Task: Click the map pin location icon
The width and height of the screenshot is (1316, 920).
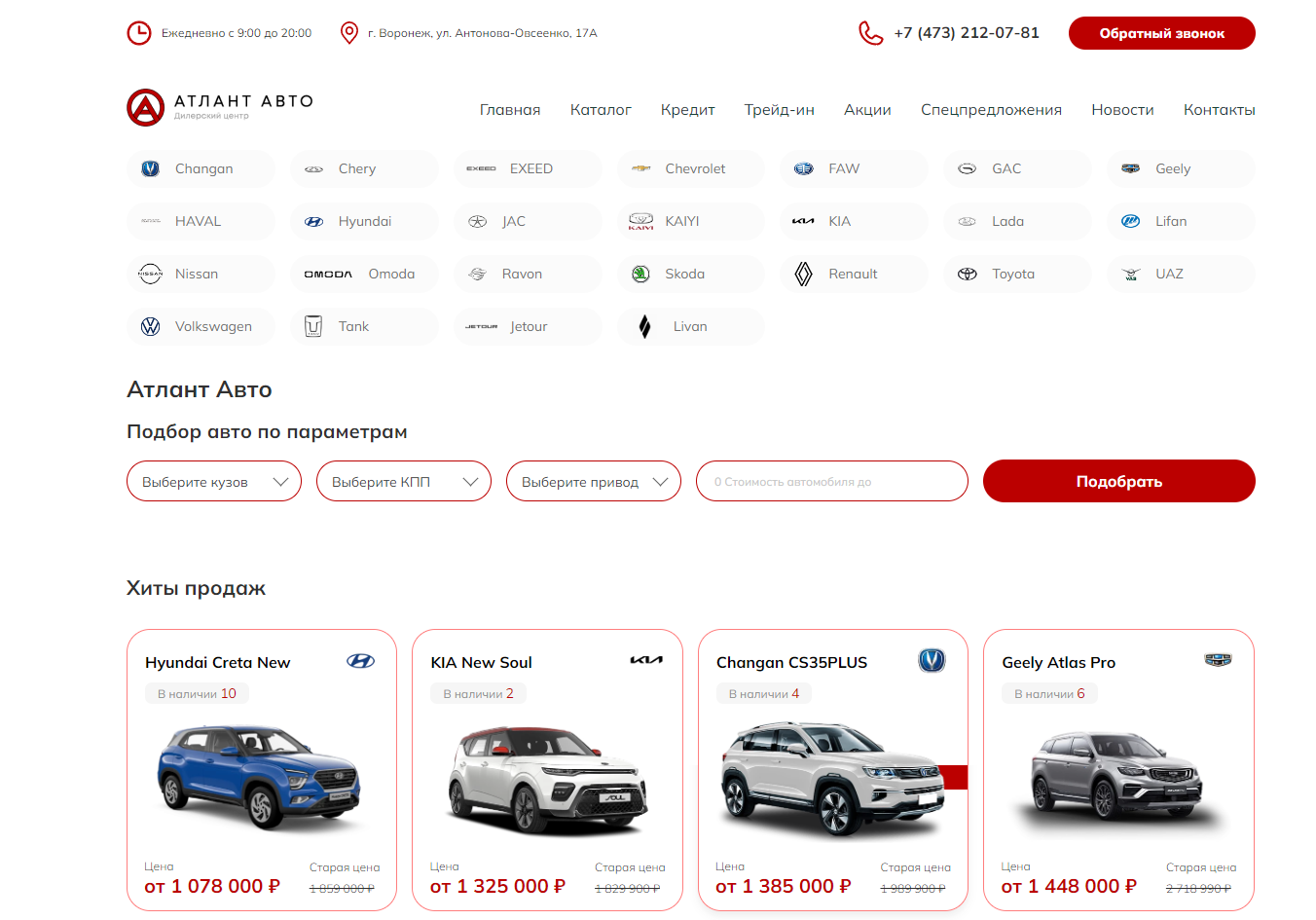Action: tap(349, 33)
